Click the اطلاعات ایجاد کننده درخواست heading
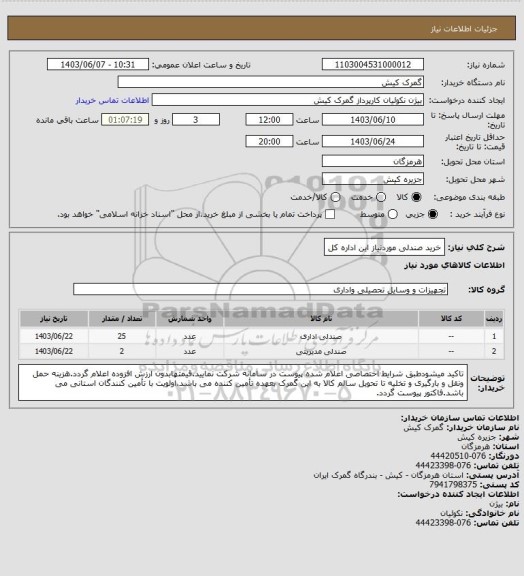 click(458, 494)
